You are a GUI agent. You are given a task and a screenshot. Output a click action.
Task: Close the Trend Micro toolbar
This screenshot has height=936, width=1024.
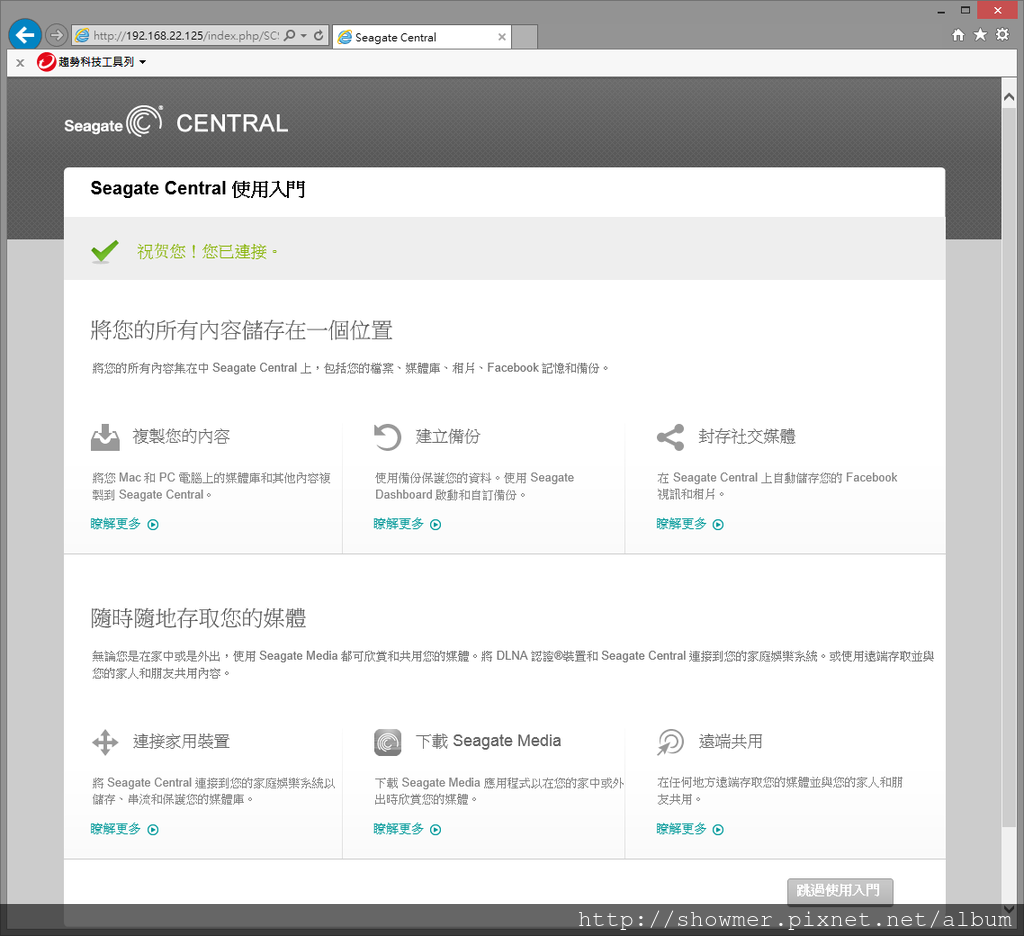20,63
